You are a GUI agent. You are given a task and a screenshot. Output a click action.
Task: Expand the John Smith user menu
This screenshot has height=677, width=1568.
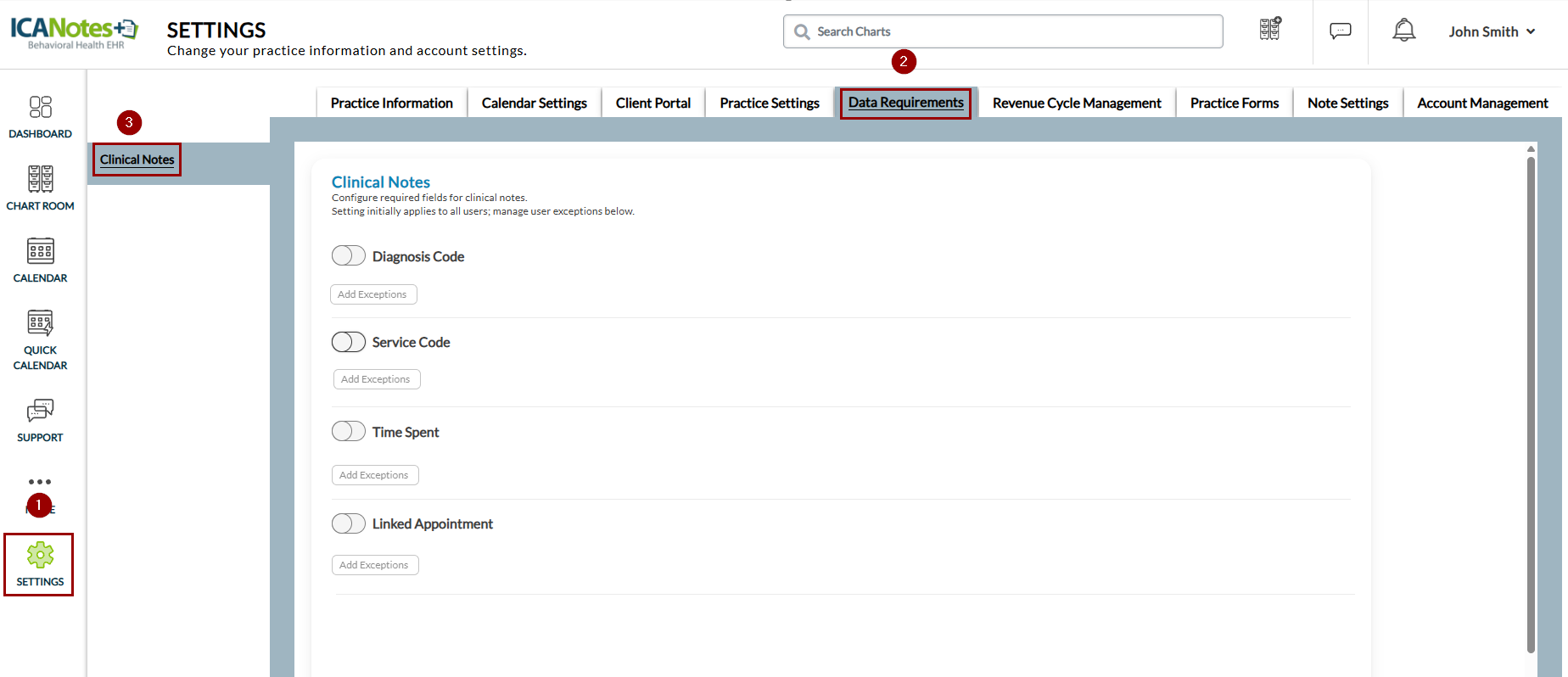tap(1492, 31)
